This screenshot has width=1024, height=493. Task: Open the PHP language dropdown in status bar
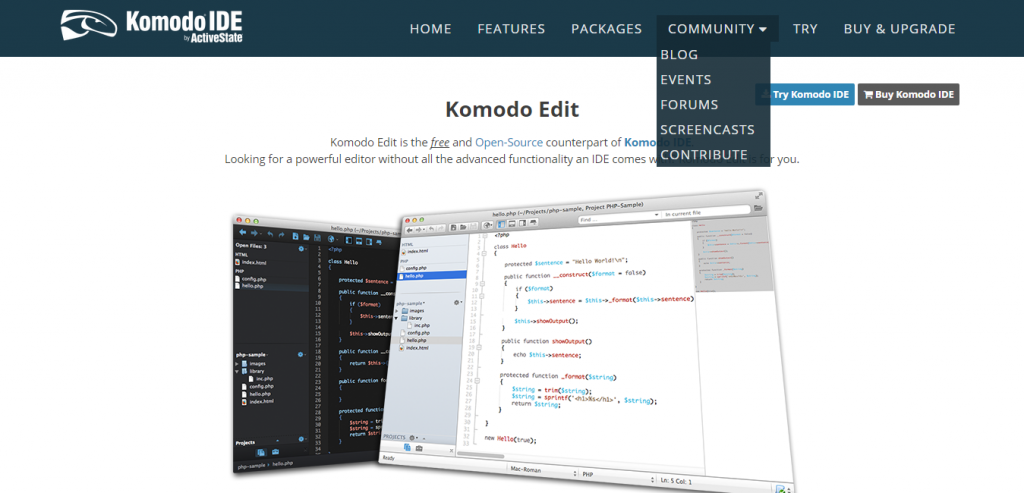click(617, 477)
